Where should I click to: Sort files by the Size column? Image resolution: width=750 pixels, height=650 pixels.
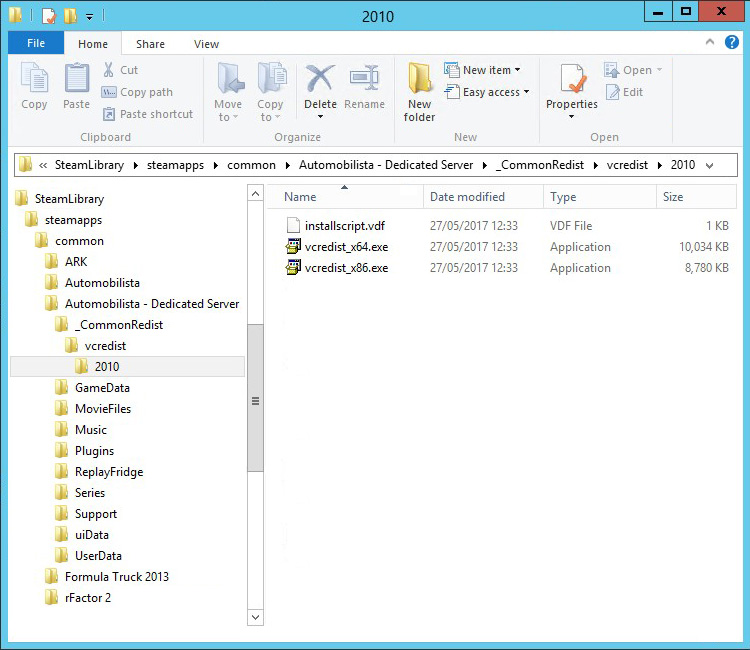pyautogui.click(x=696, y=197)
